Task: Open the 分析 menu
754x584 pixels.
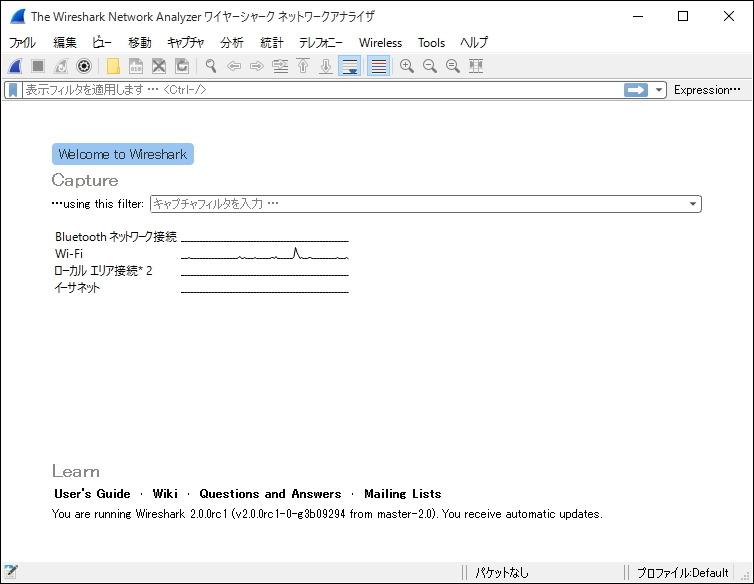Action: click(x=232, y=43)
